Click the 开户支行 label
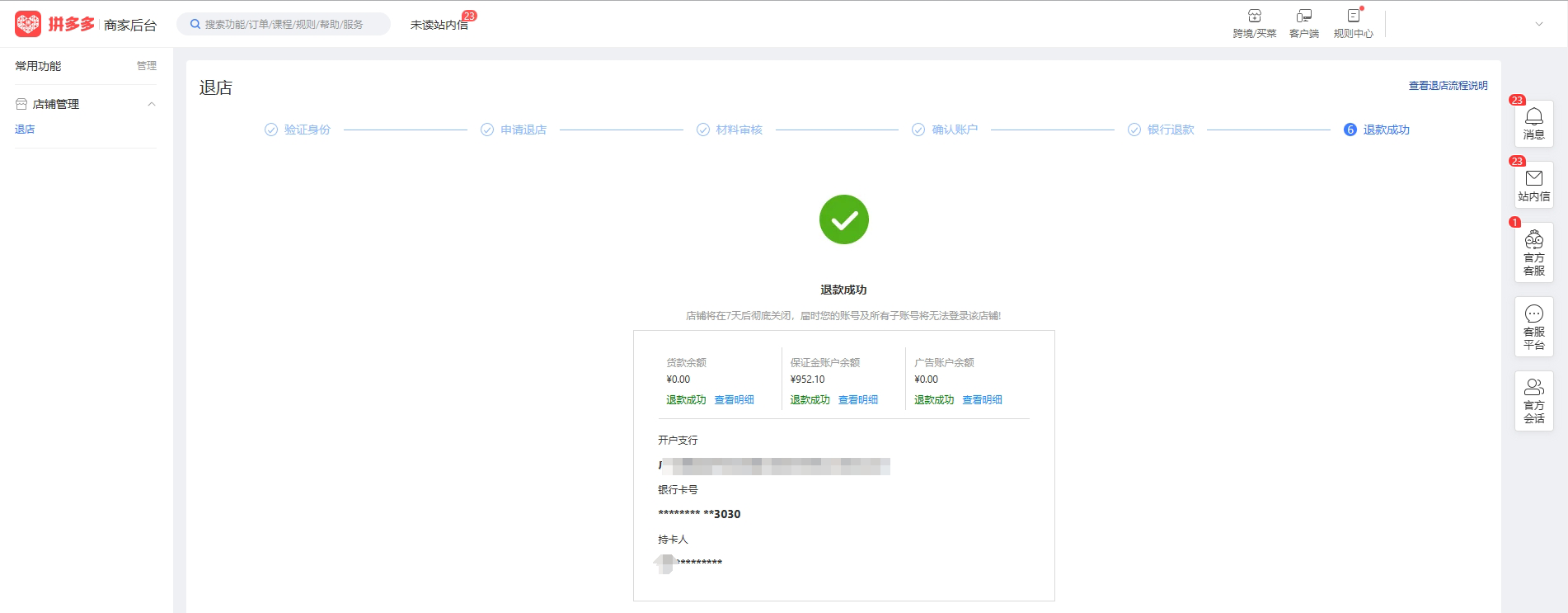Screen dimensions: 1568x613 [x=678, y=441]
